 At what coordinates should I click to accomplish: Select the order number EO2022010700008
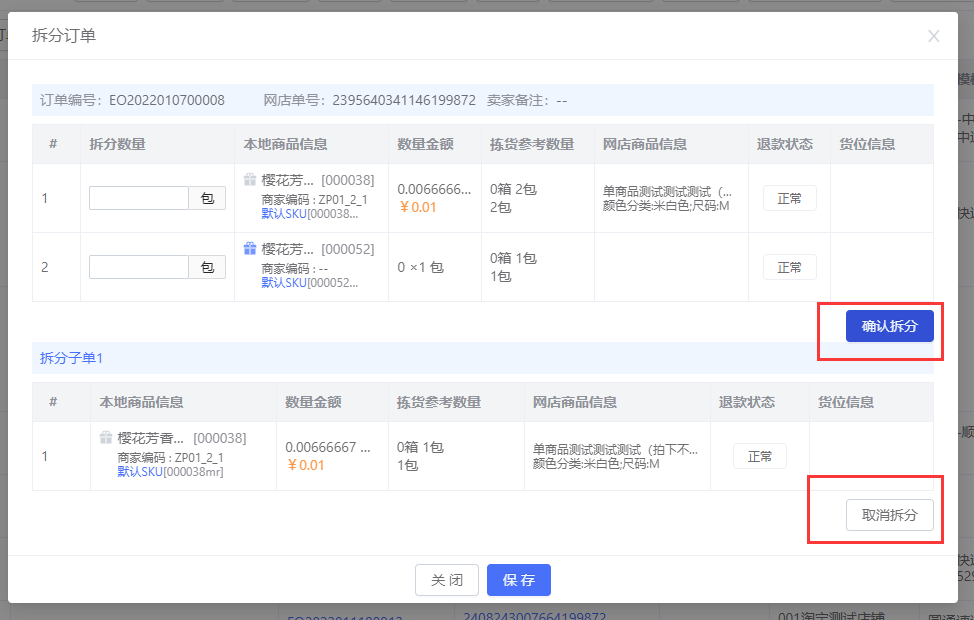coord(166,100)
